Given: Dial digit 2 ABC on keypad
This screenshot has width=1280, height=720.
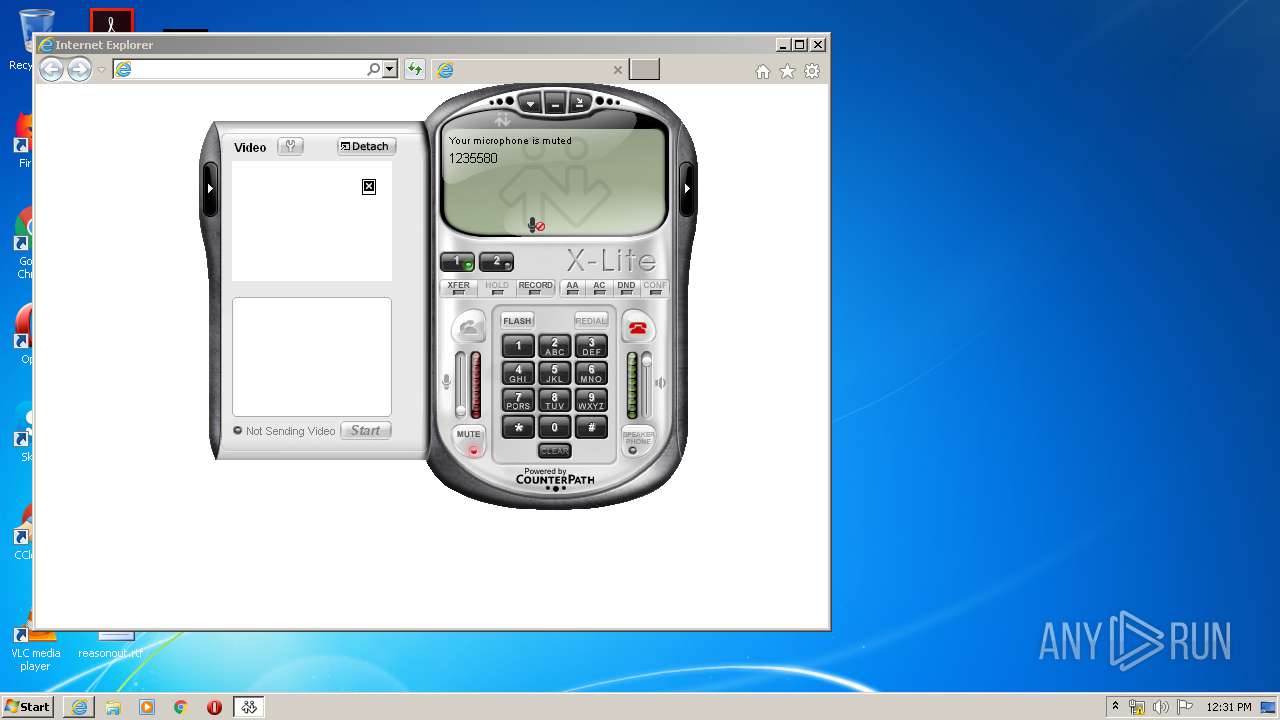Looking at the screenshot, I should [x=555, y=346].
